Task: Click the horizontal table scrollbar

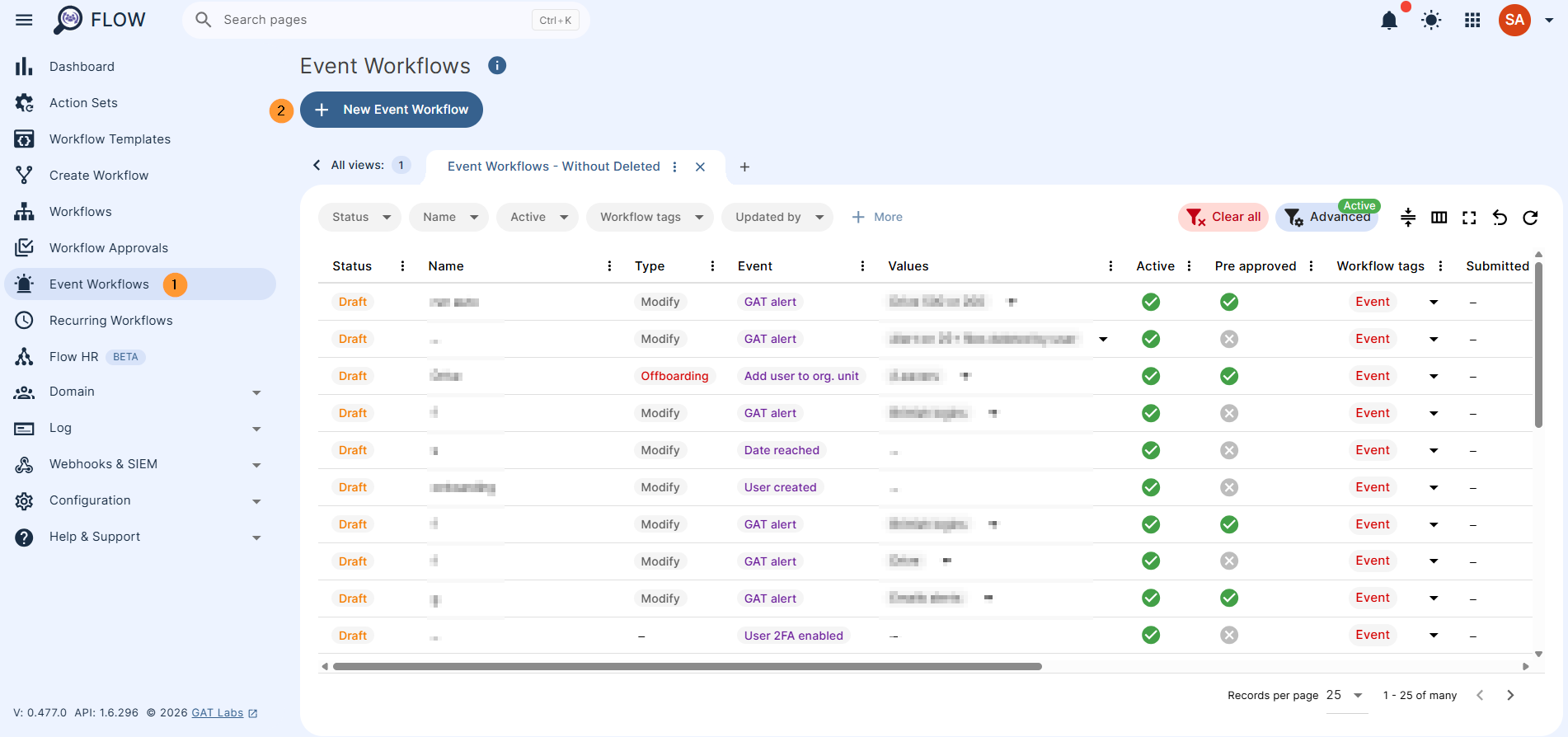Action: (687, 666)
